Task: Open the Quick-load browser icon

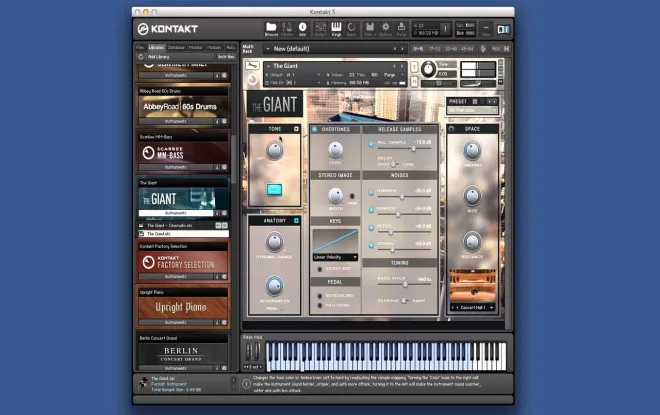Action: tap(351, 29)
